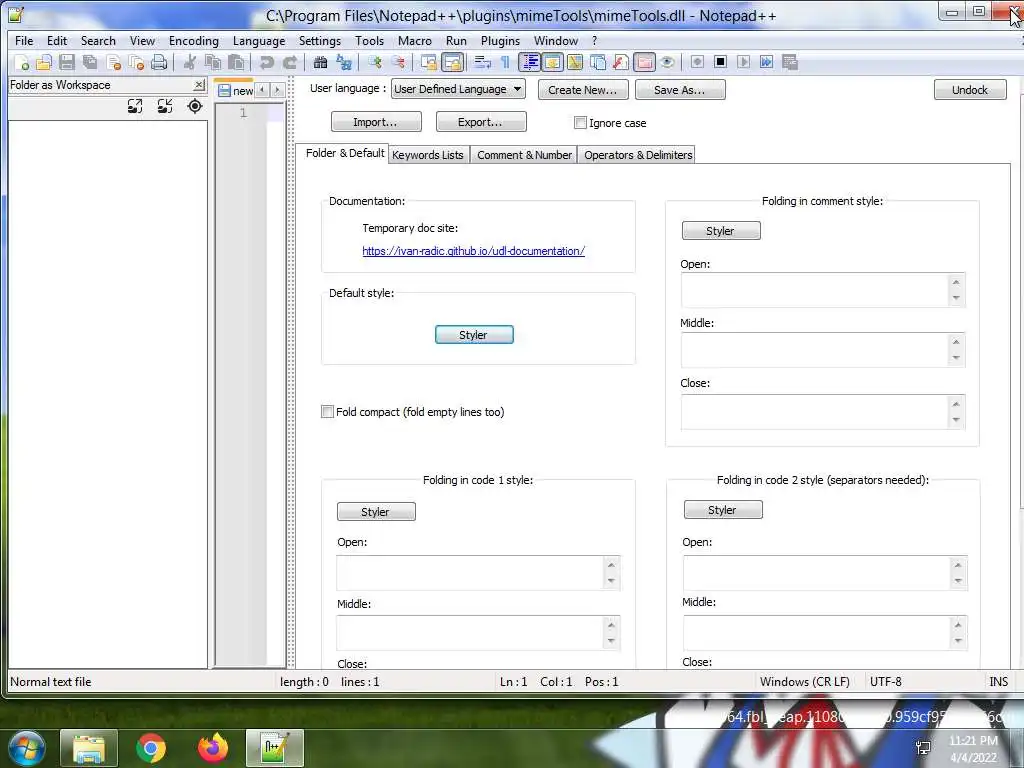This screenshot has height=768, width=1024.
Task: Open Styler for Folding in comment style
Action: (721, 231)
